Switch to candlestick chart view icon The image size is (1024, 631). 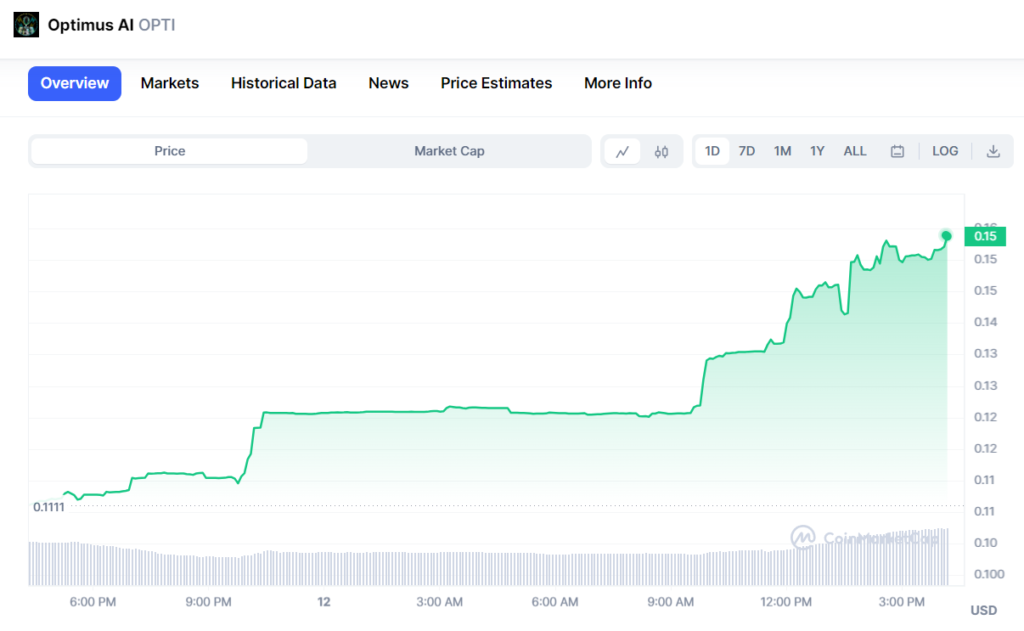(661, 152)
